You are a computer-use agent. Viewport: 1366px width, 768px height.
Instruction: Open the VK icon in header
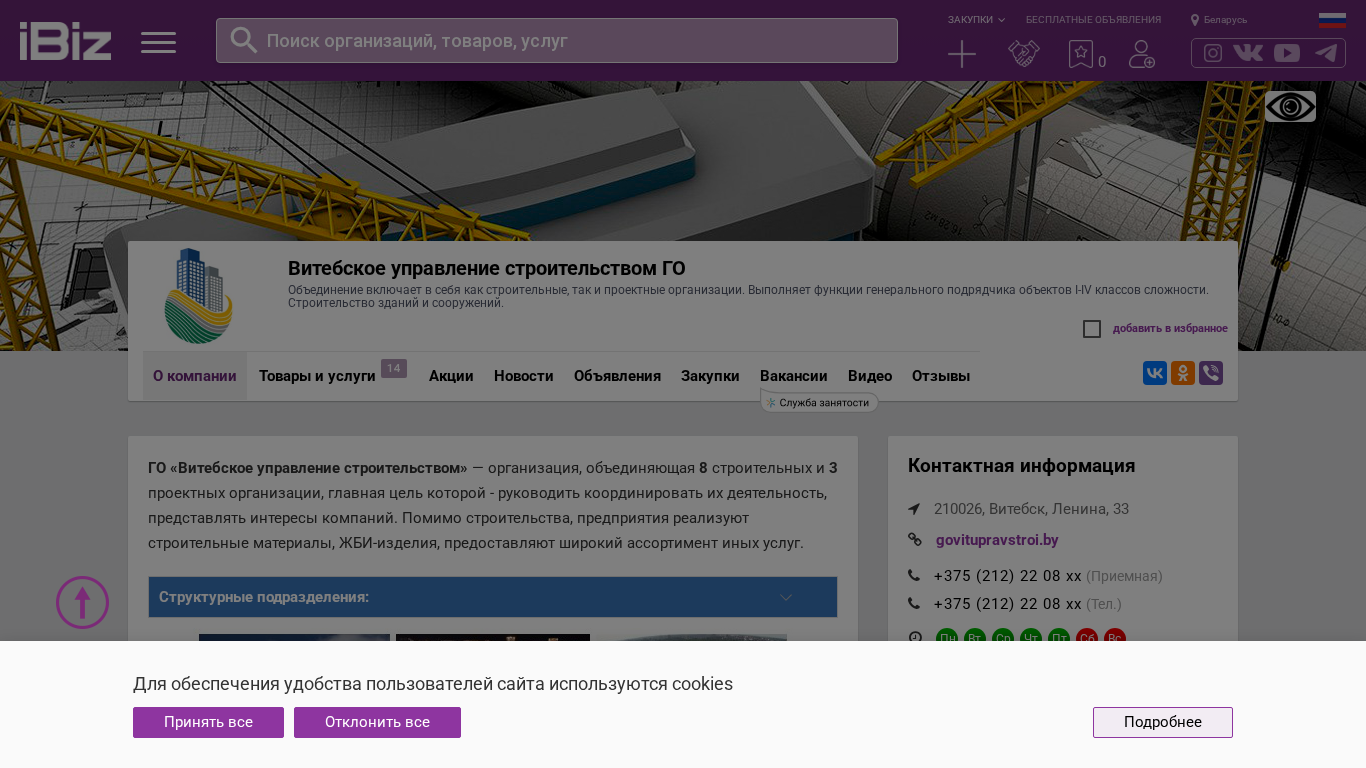[x=1248, y=53]
